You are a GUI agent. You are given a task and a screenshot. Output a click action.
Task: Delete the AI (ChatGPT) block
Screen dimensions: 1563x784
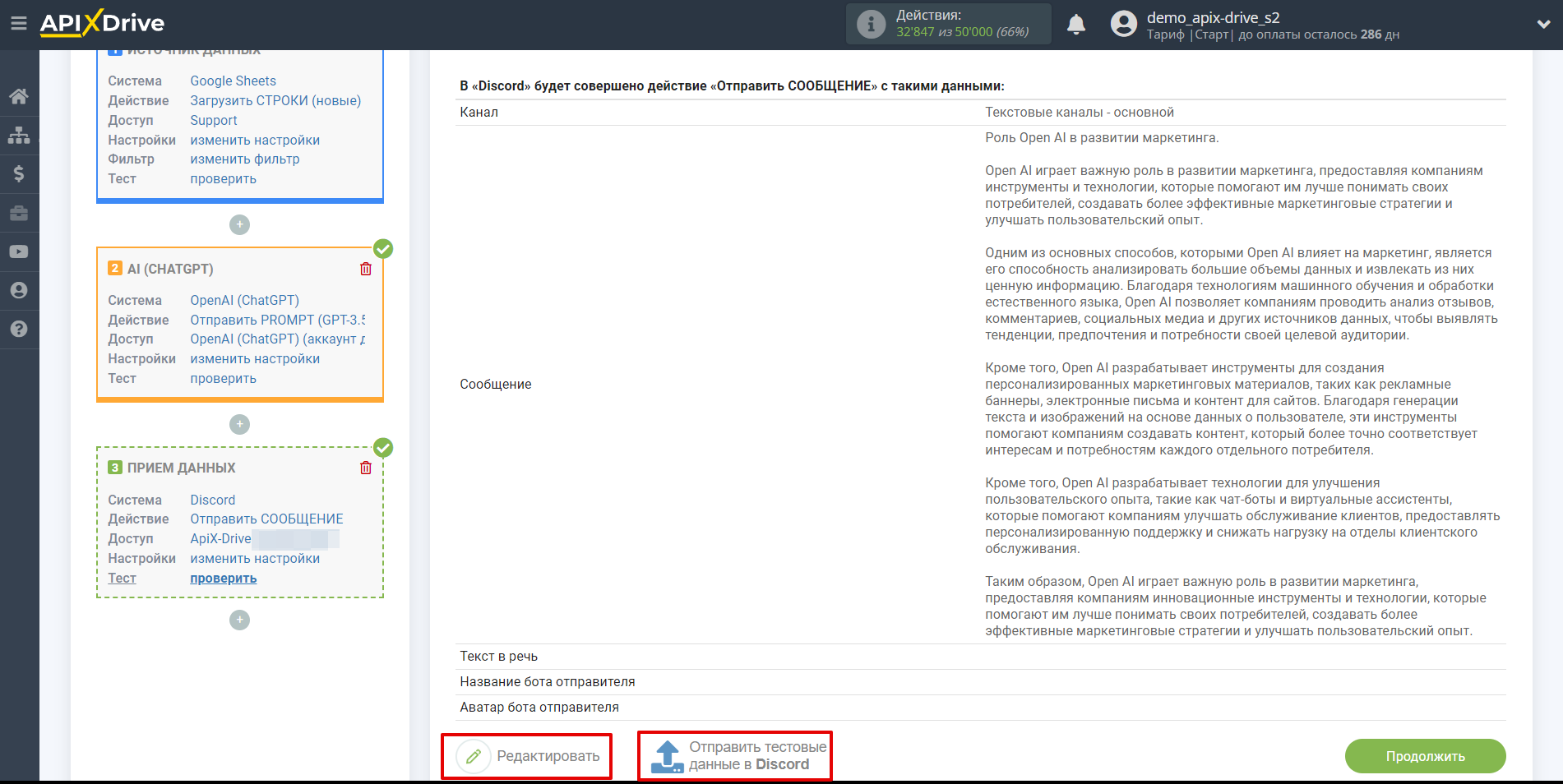(x=366, y=269)
